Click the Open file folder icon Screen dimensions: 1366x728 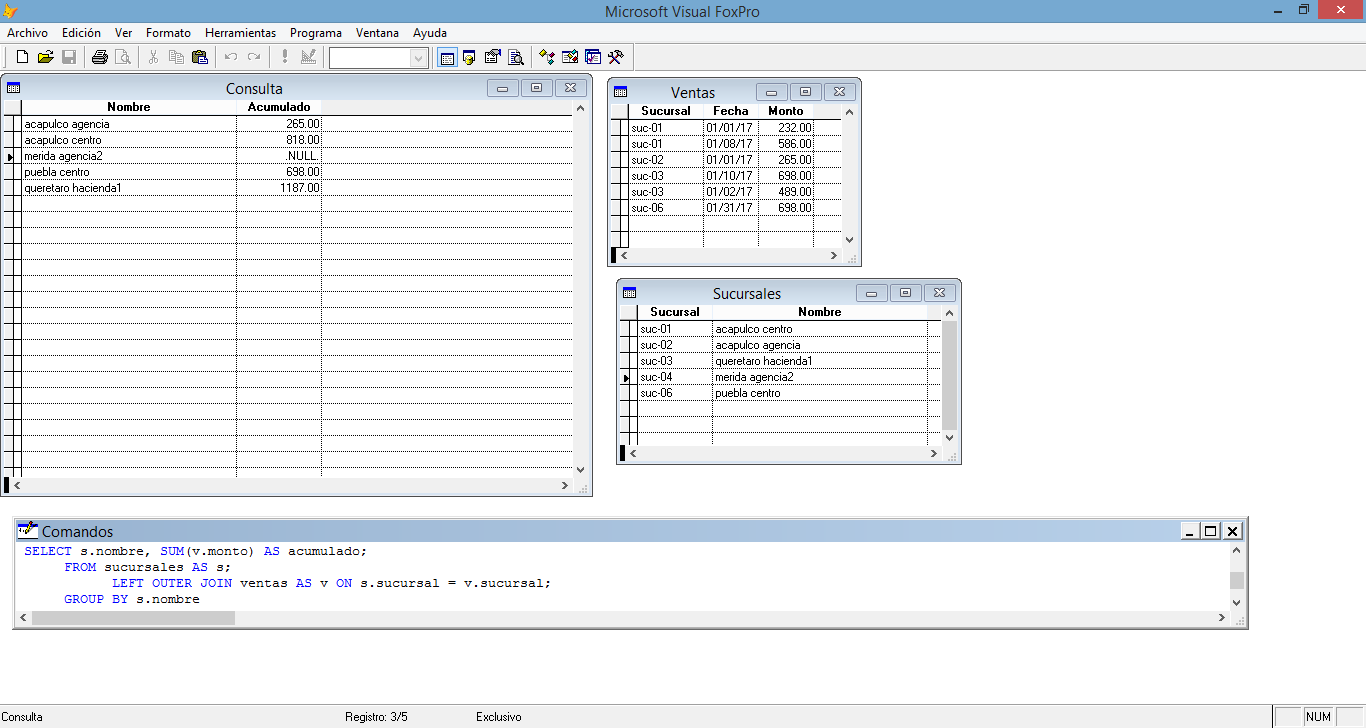(45, 58)
